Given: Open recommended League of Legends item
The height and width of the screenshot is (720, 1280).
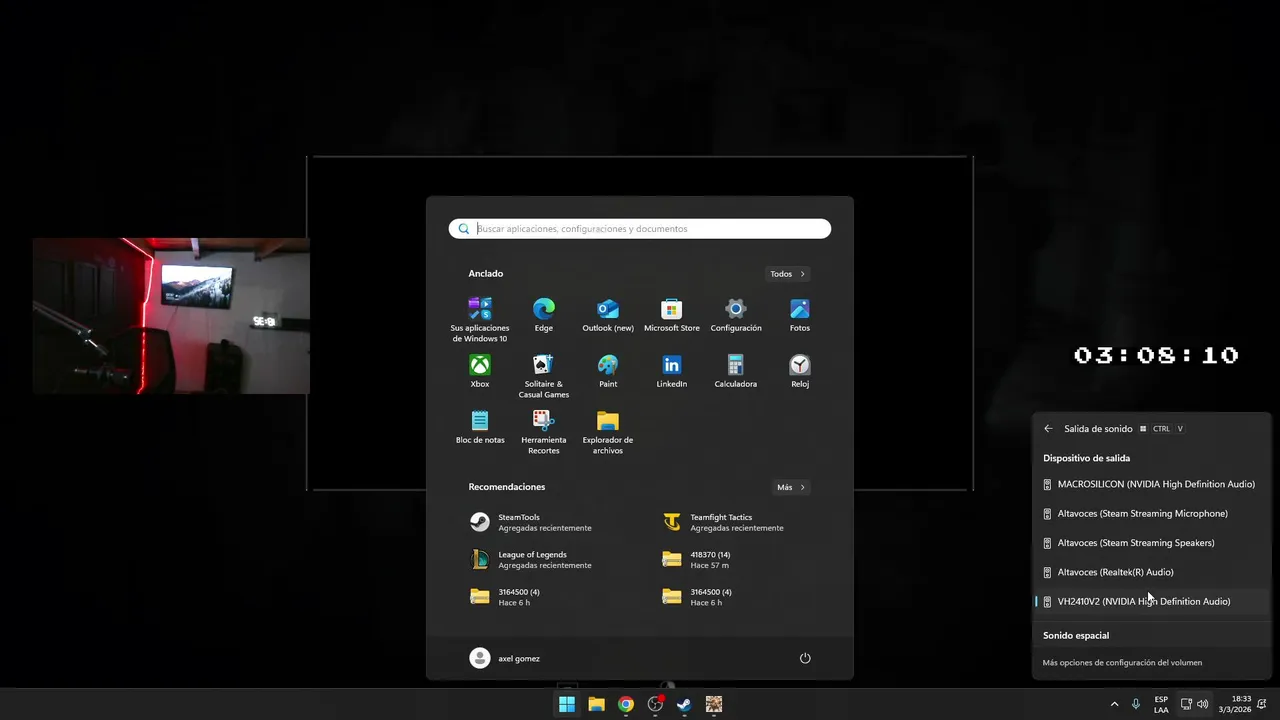Looking at the screenshot, I should point(544,559).
